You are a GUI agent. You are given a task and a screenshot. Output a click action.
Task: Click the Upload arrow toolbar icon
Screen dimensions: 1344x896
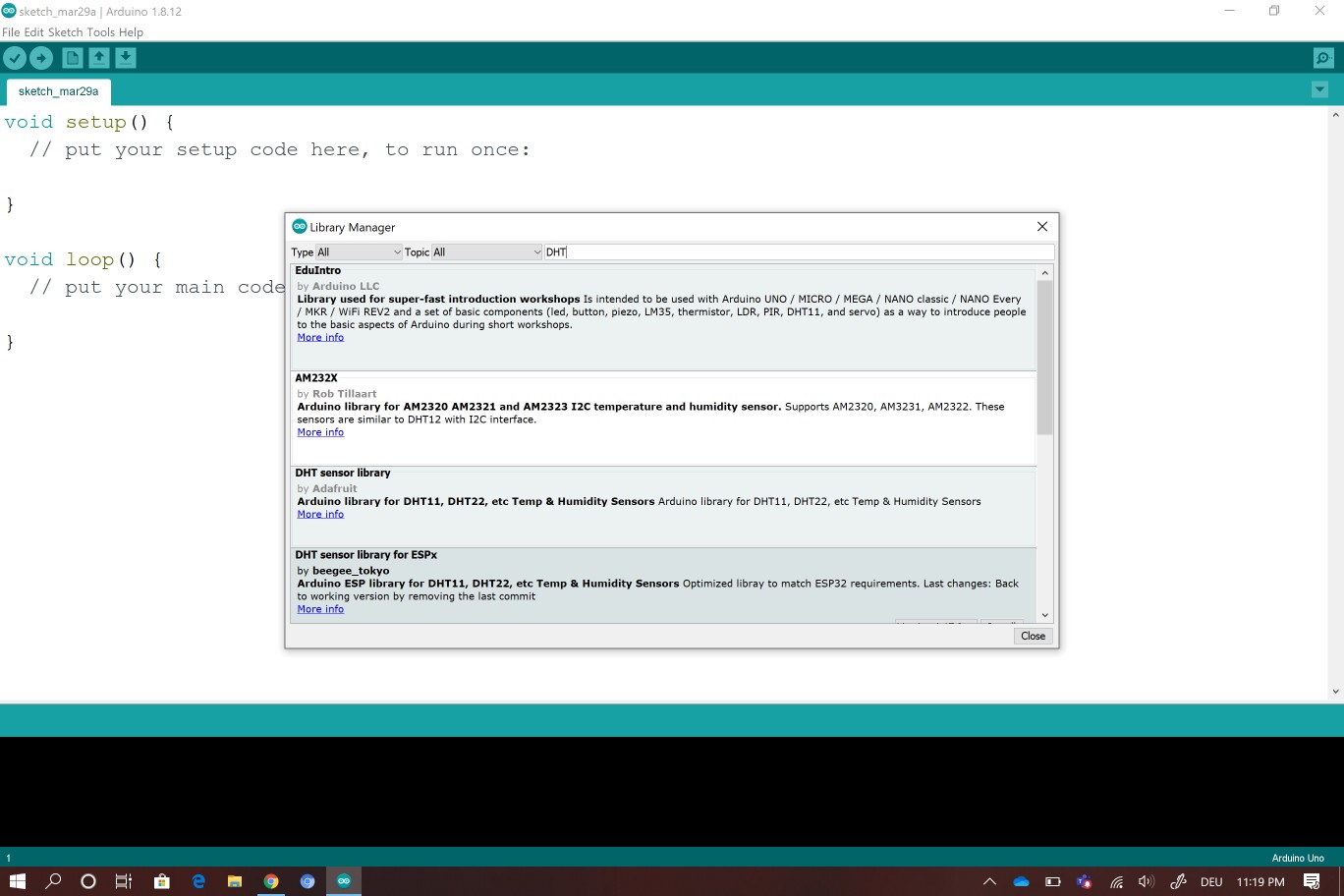tap(41, 58)
